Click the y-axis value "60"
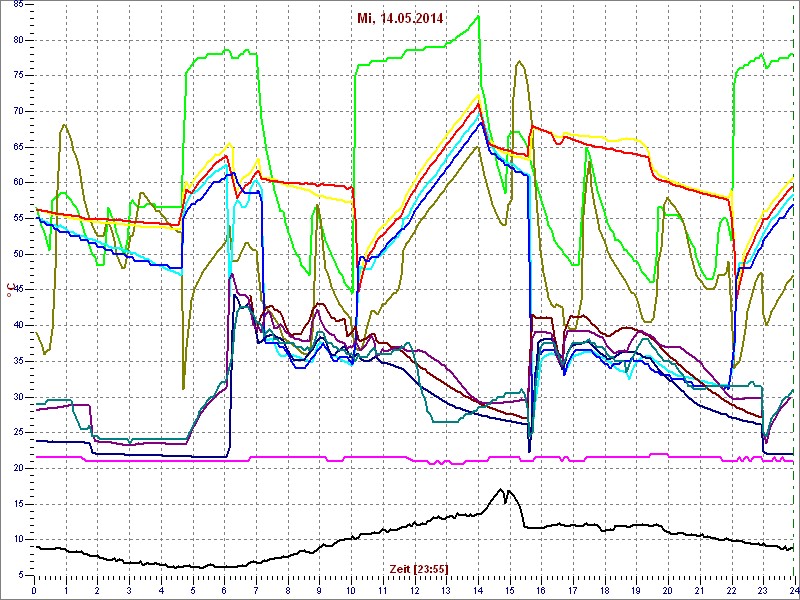The height and width of the screenshot is (600, 800). [x=19, y=183]
